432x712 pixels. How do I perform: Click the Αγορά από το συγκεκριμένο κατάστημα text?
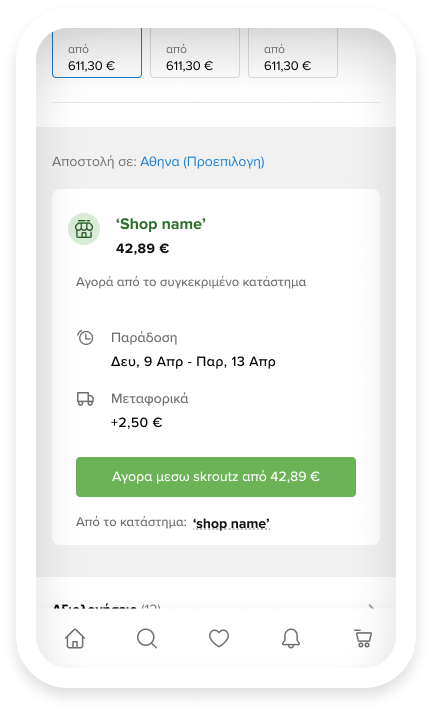[191, 282]
